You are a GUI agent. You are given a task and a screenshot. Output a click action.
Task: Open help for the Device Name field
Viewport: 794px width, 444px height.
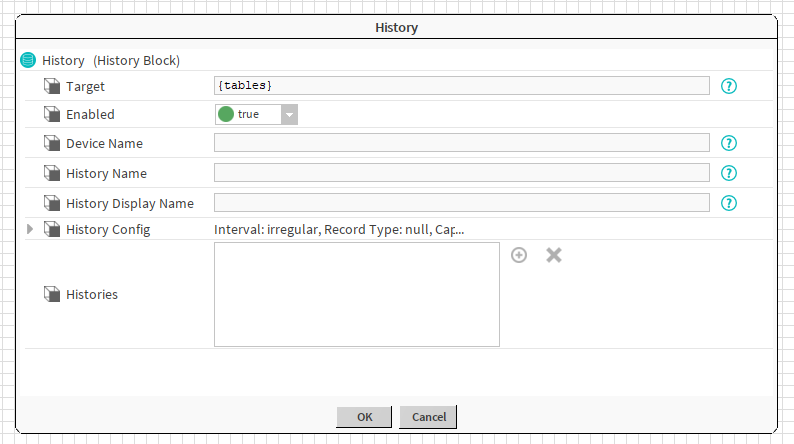pyautogui.click(x=729, y=144)
